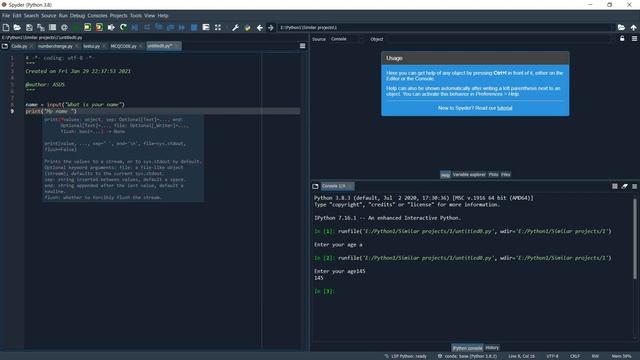
Task: Open the Consoles menu
Action: 97,16
